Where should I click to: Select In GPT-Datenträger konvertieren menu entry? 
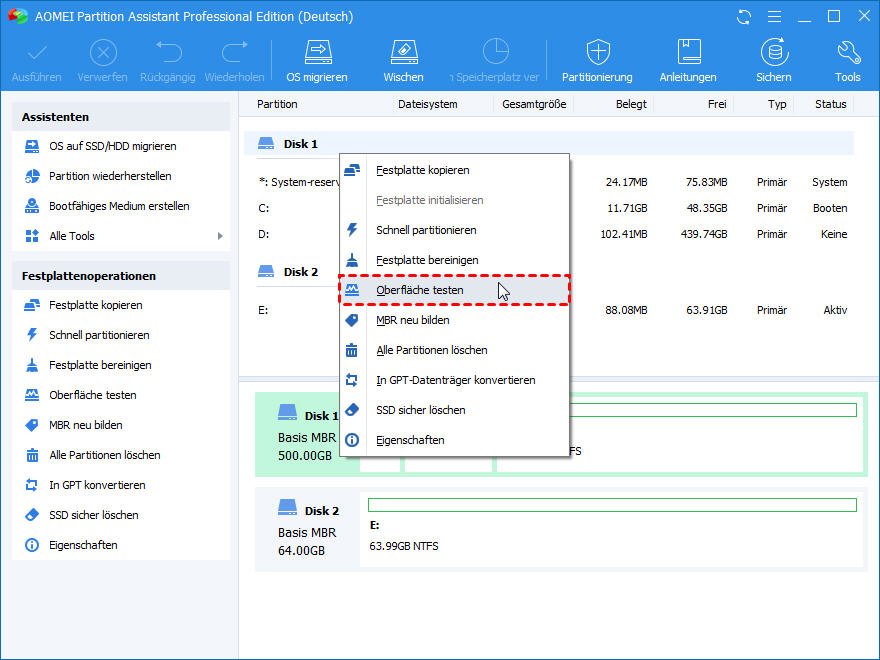point(455,380)
